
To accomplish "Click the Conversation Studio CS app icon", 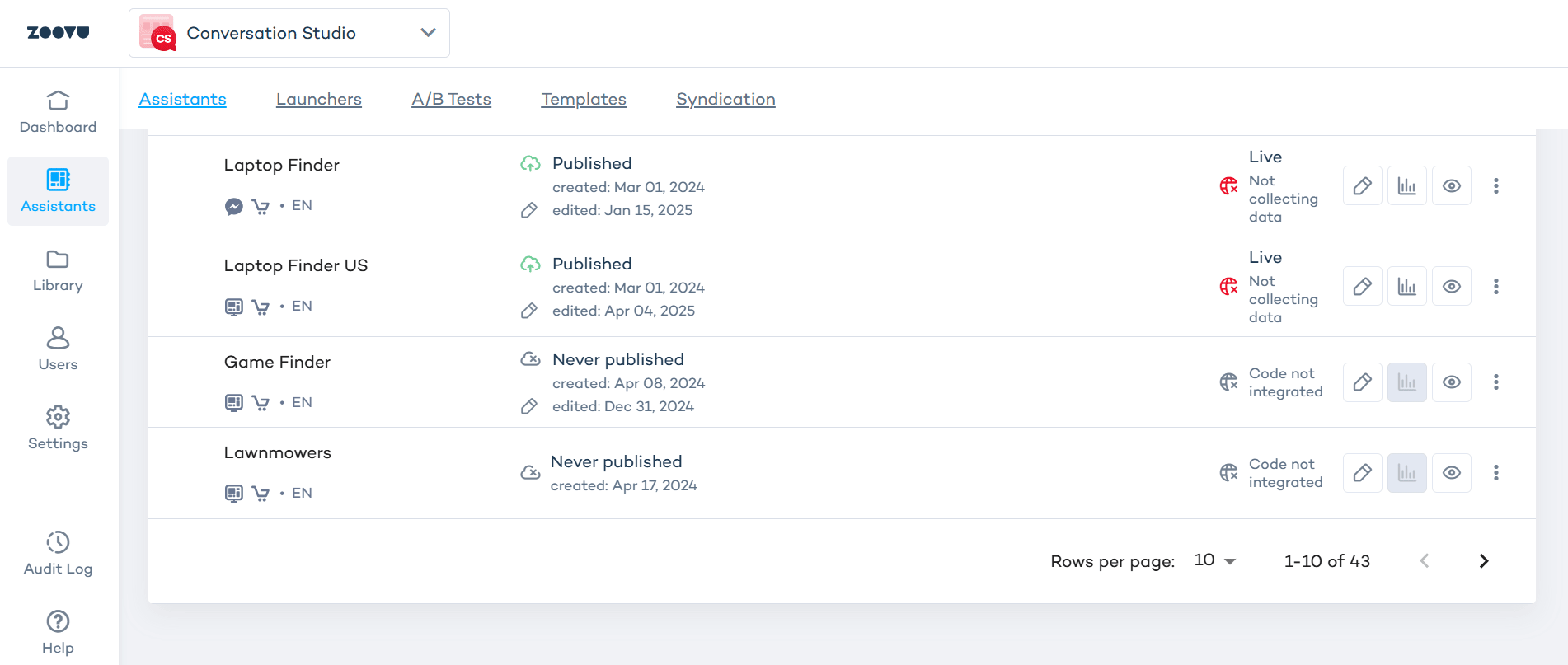I will pos(157,33).
